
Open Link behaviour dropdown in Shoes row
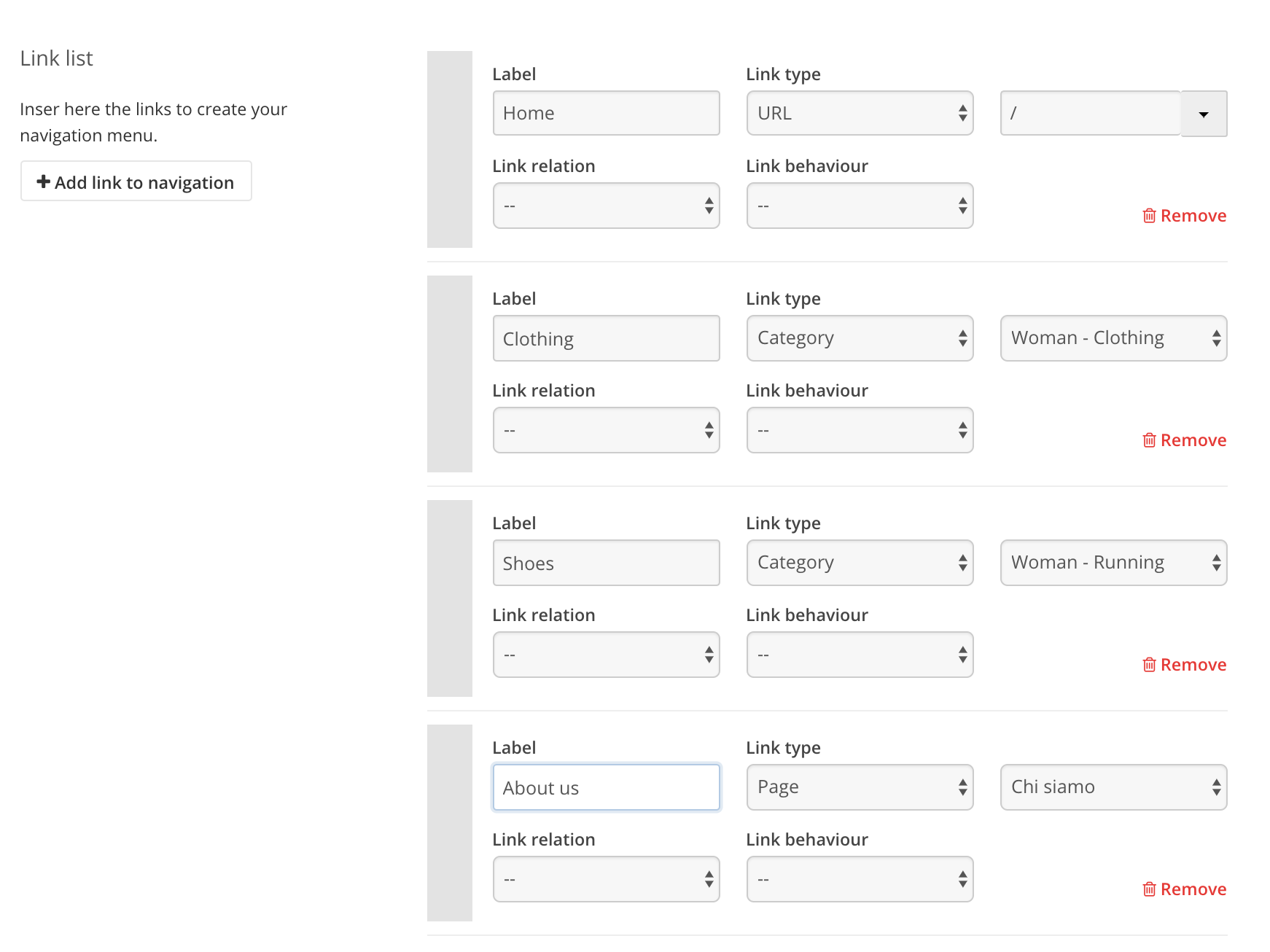click(860, 655)
